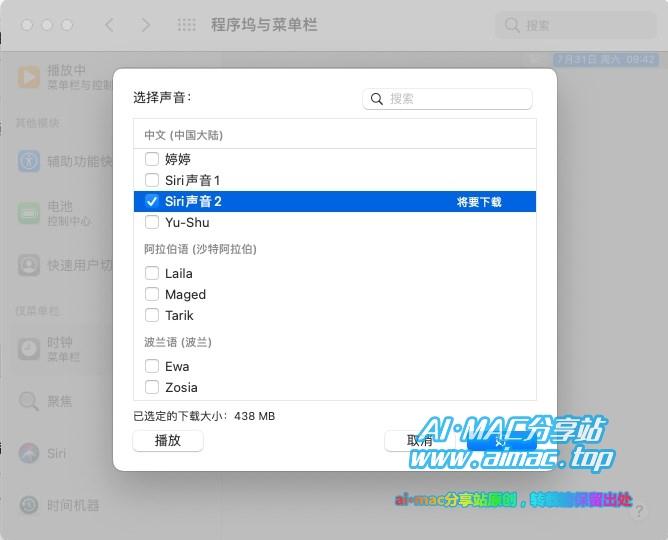Click the voice search field in the dialog

click(x=447, y=99)
